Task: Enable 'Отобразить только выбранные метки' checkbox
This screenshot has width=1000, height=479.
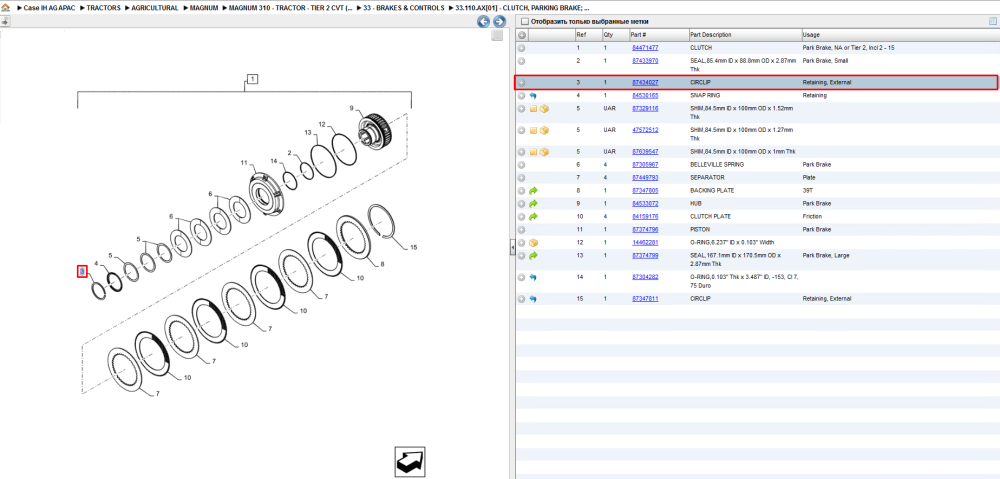Action: click(524, 21)
